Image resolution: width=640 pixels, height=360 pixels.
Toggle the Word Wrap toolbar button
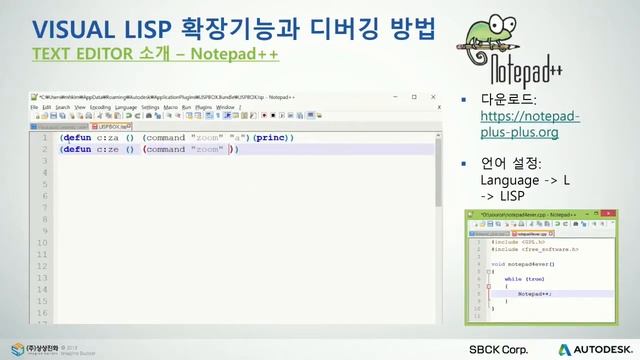click(209, 116)
